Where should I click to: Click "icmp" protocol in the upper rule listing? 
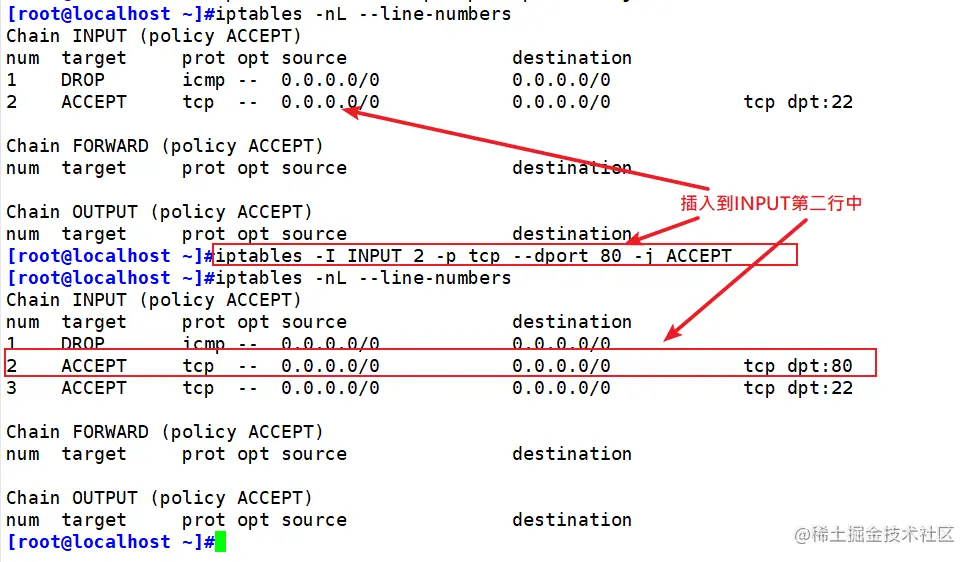coord(203,81)
